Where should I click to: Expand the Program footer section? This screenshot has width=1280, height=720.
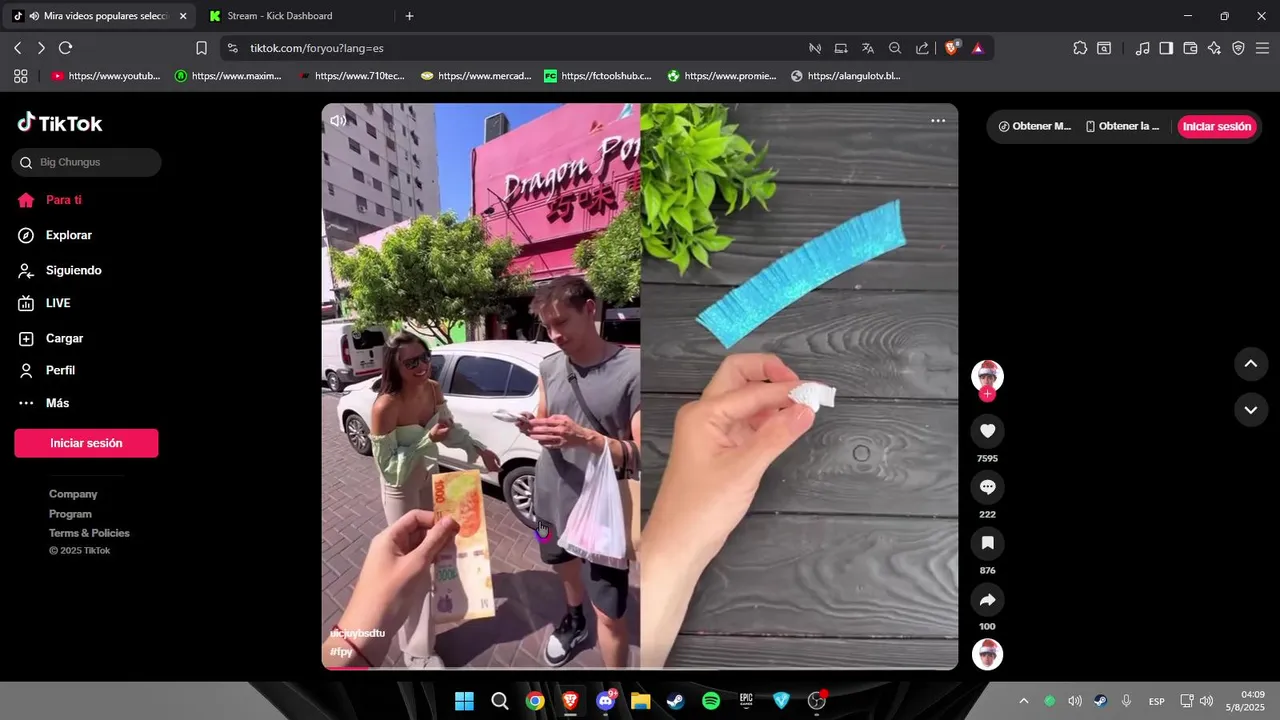(70, 514)
